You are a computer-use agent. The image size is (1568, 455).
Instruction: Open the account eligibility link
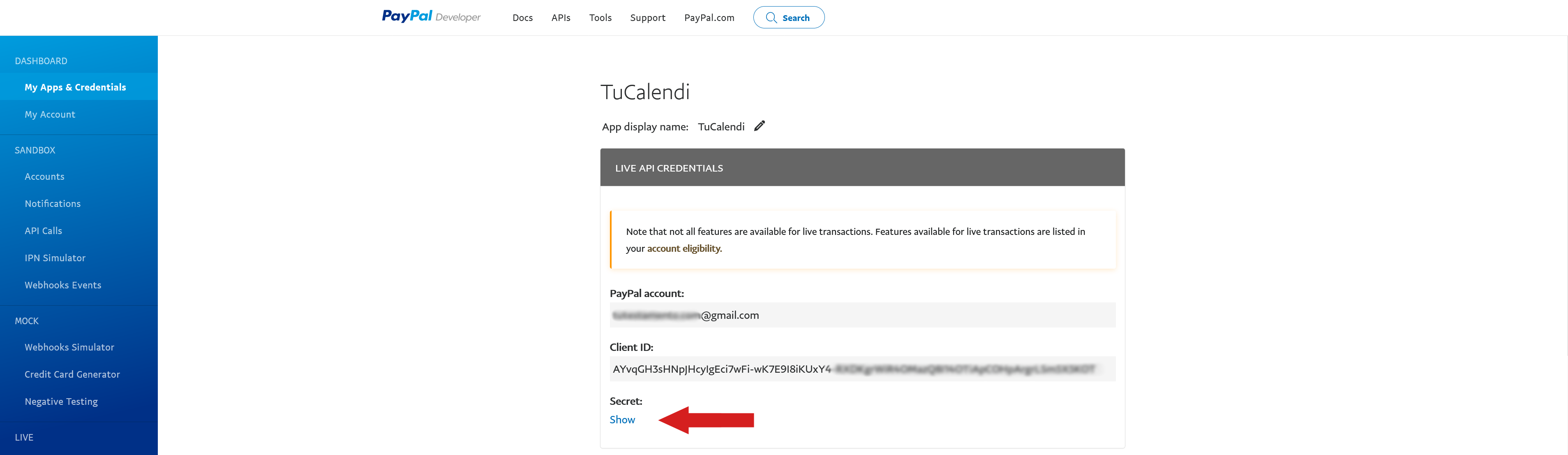(x=683, y=248)
